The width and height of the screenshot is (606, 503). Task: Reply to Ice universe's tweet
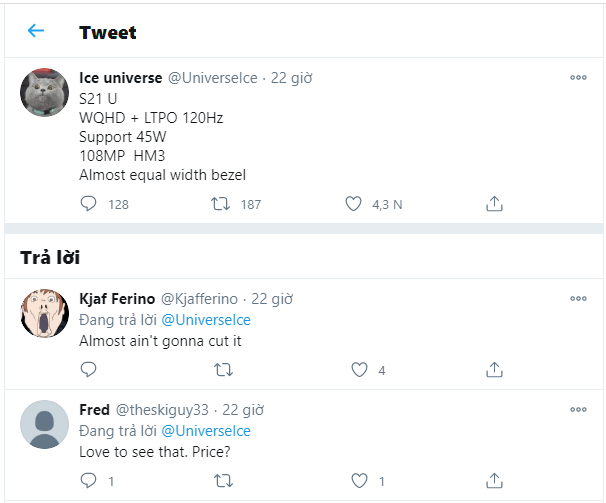point(88,204)
